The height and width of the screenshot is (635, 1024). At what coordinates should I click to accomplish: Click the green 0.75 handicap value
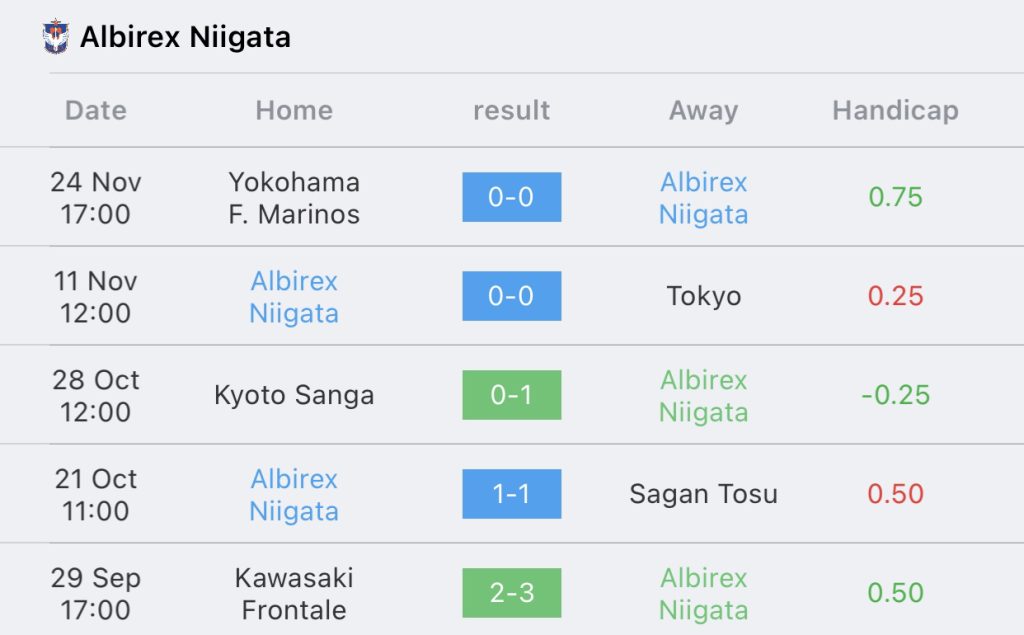[895, 197]
